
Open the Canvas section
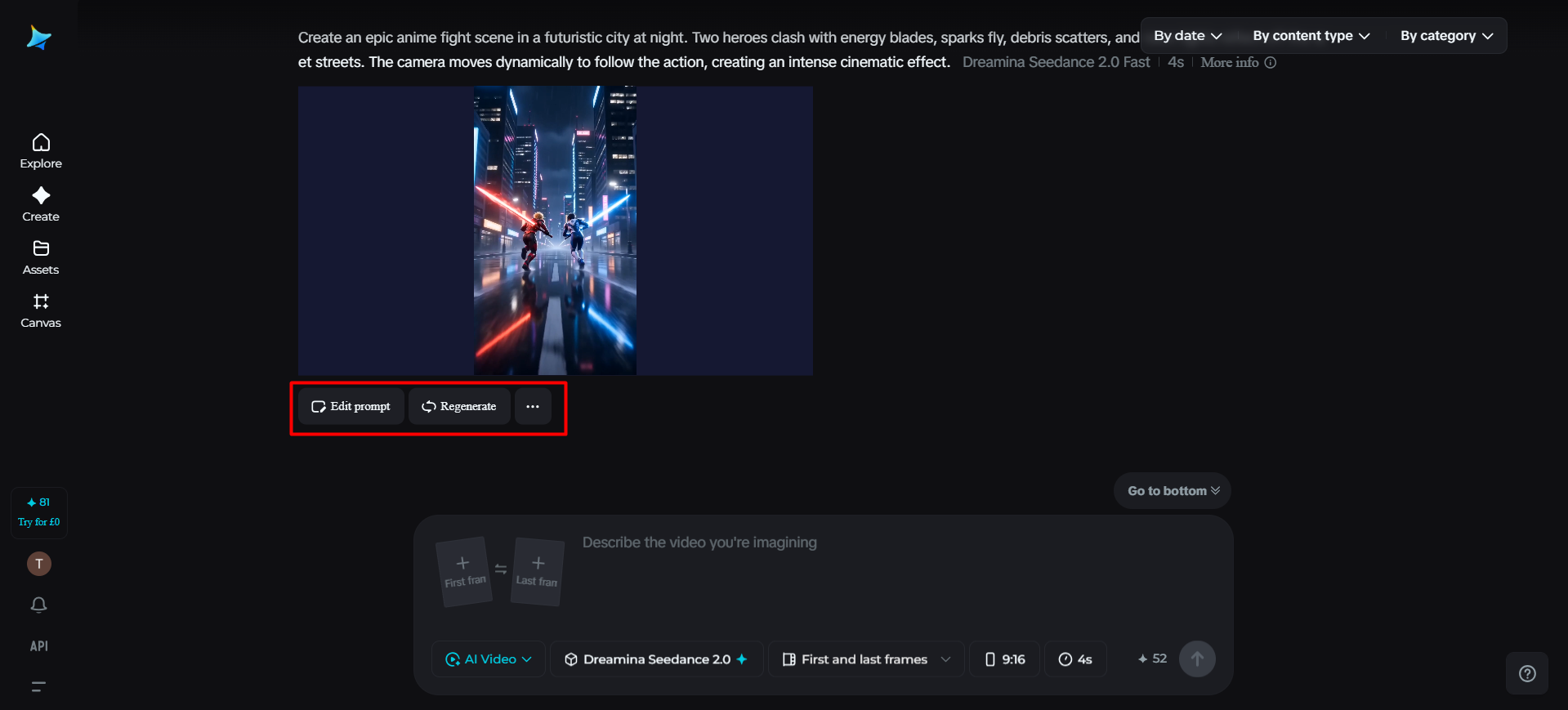click(x=41, y=311)
